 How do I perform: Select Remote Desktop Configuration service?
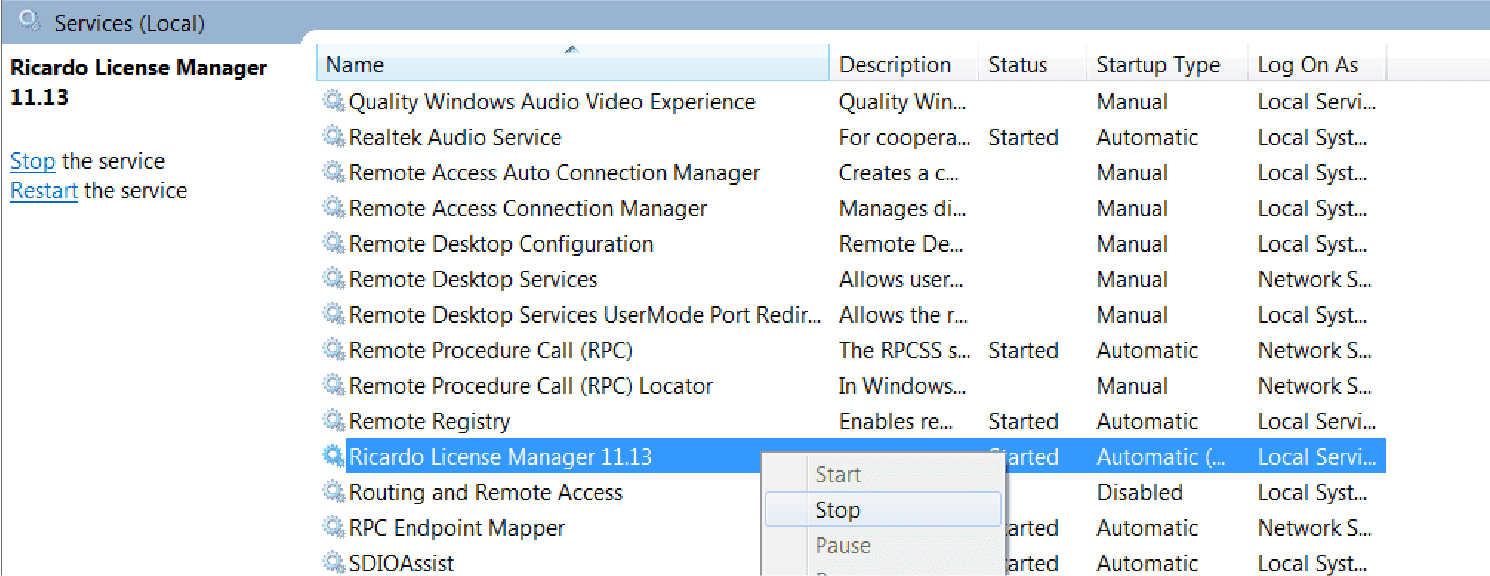coord(852,244)
